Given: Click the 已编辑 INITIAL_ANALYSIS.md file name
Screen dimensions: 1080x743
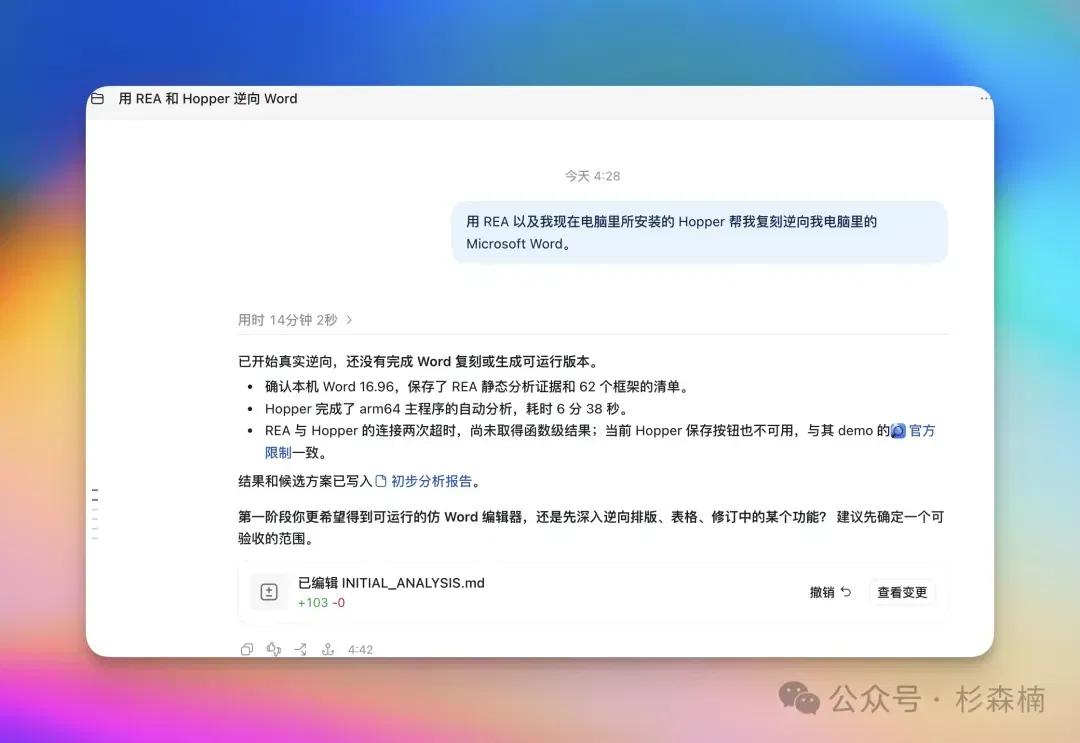Looking at the screenshot, I should [391, 583].
